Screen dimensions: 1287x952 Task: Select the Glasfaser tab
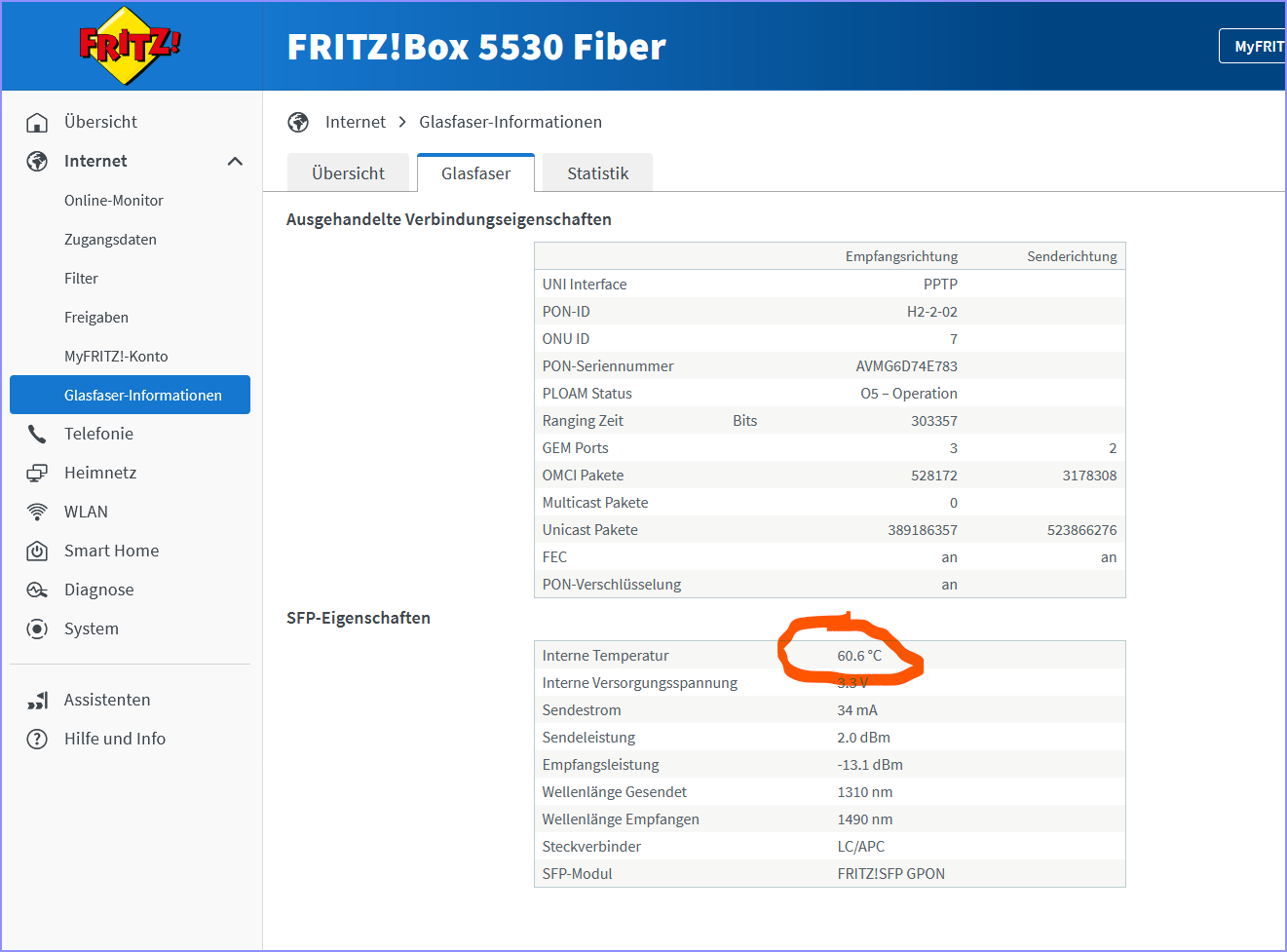pyautogui.click(x=475, y=172)
